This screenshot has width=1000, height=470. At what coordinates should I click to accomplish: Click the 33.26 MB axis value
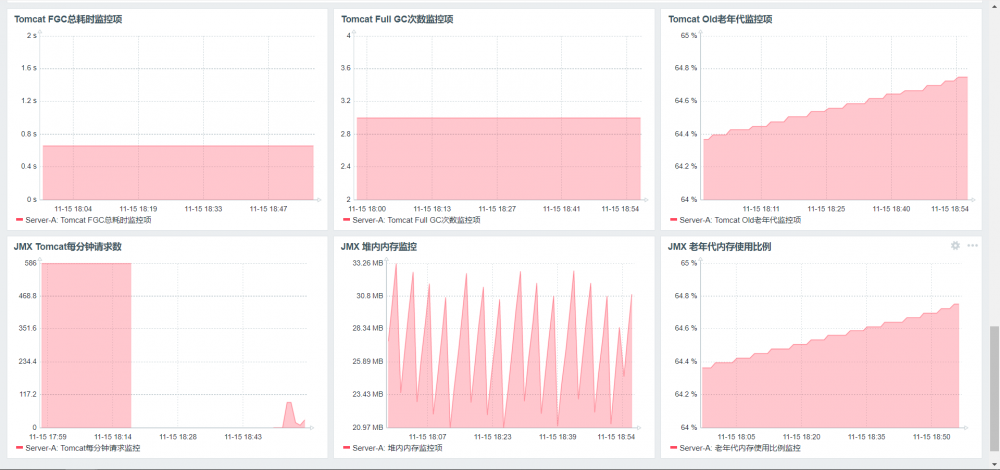(367, 263)
